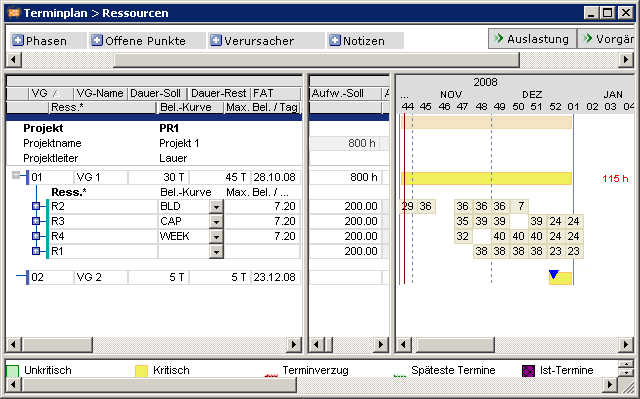Click the legend vertical stepper up arrow
The width and height of the screenshot is (640, 399).
click(x=626, y=364)
